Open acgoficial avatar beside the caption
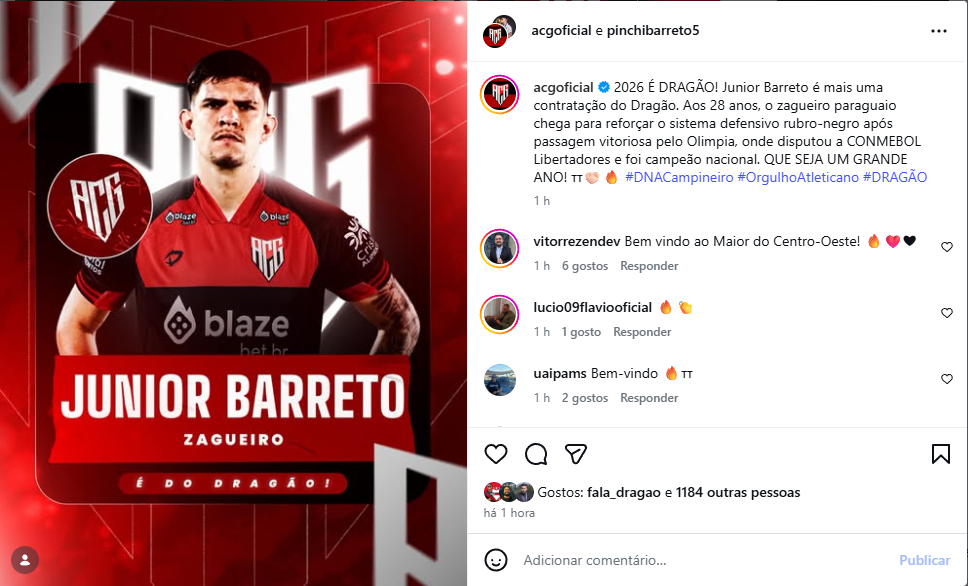The image size is (968, 586). (499, 94)
